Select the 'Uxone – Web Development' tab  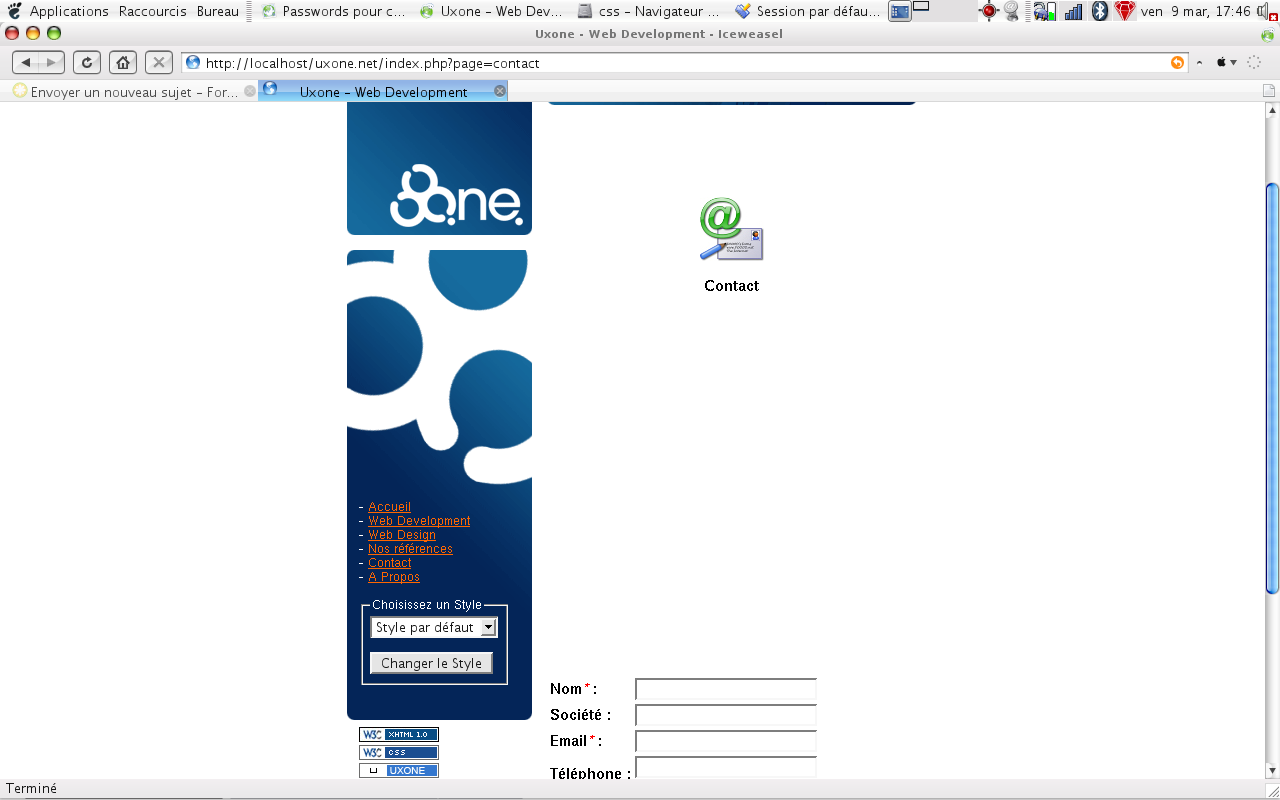[384, 91]
